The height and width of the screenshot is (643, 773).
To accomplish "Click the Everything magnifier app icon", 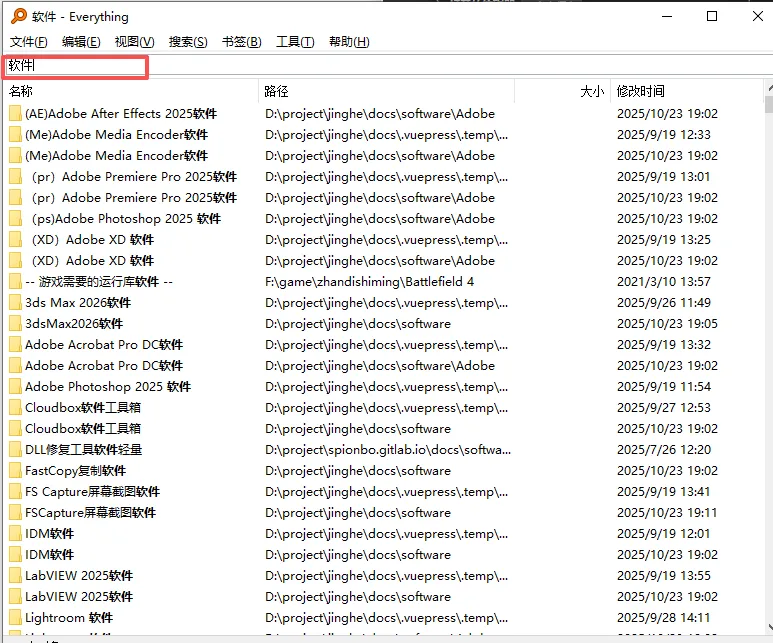I will click(18, 16).
